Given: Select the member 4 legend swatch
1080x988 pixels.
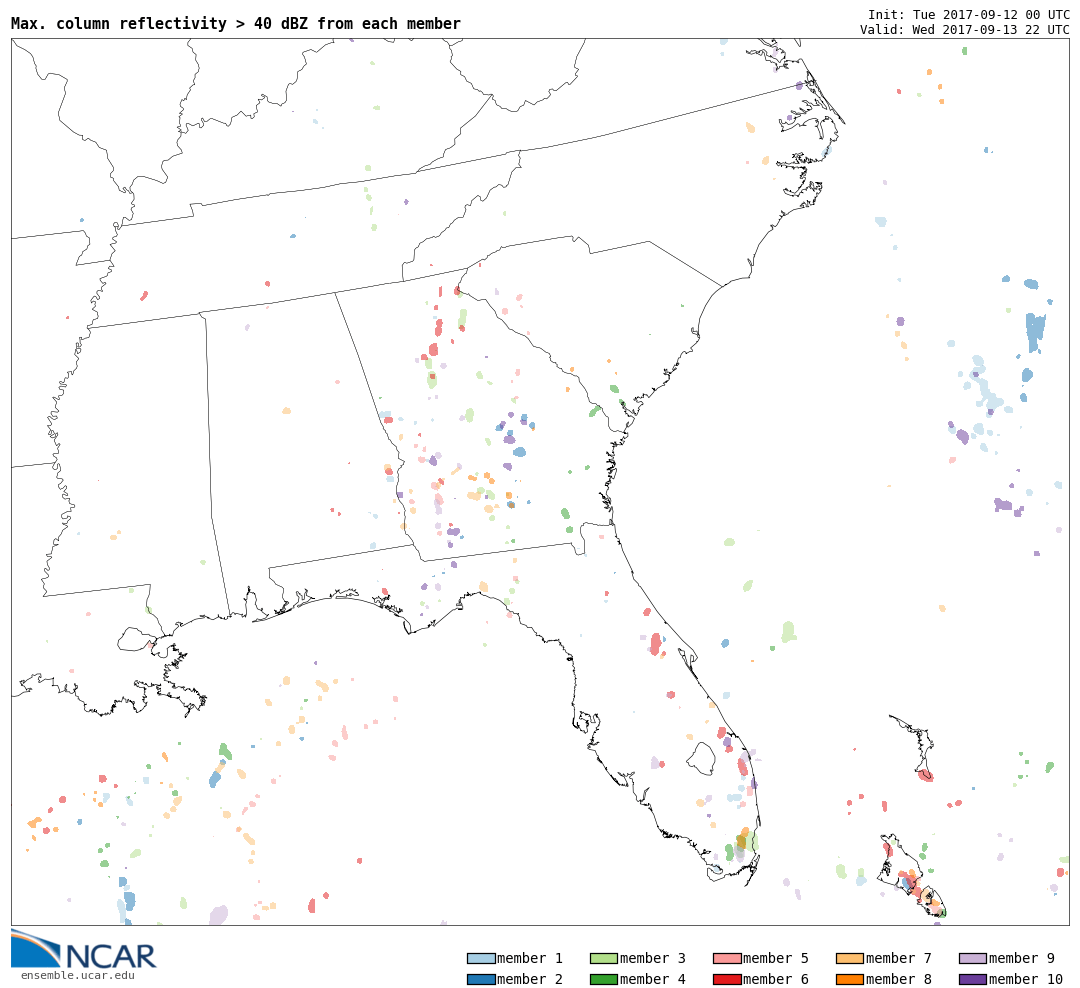Looking at the screenshot, I should tap(604, 979).
